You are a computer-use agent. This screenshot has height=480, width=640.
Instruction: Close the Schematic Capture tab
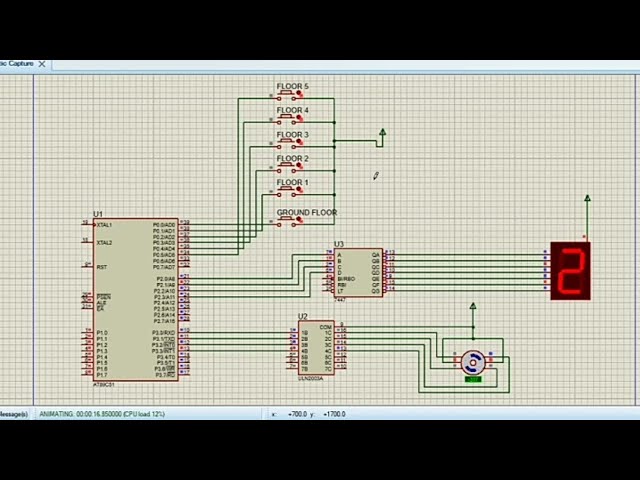pos(42,64)
